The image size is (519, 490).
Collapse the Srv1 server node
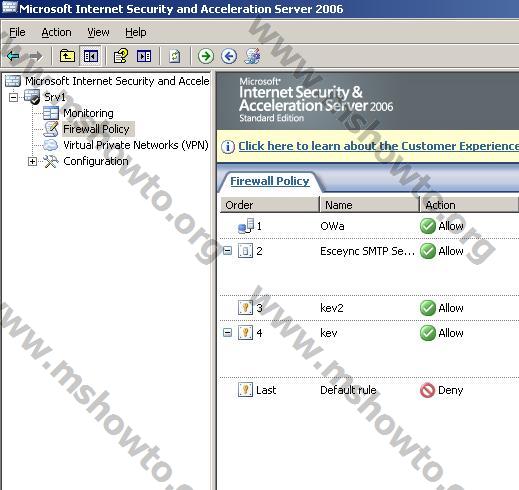click(13, 97)
